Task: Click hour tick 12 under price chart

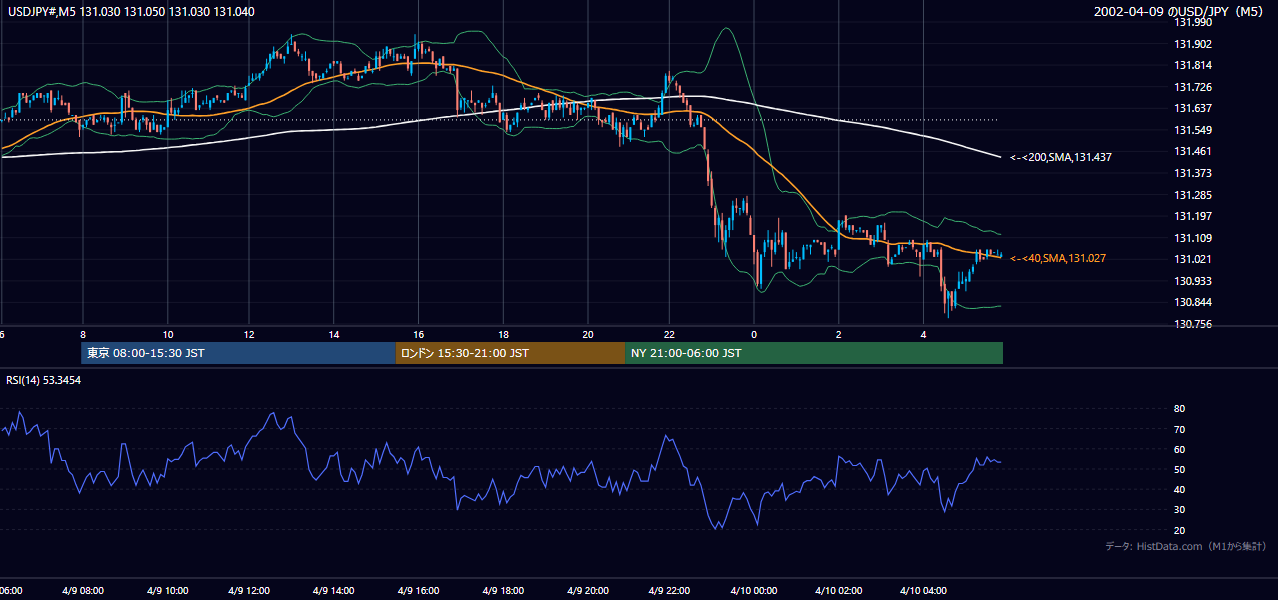Action: (x=248, y=334)
